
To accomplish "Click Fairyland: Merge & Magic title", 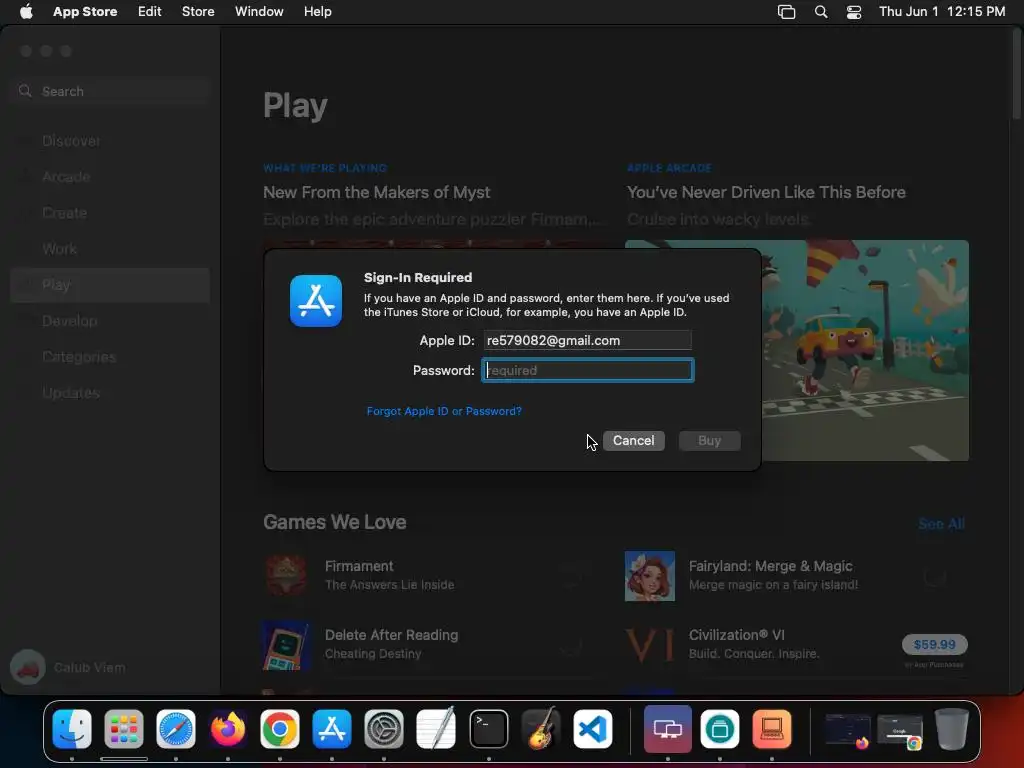I will point(771,566).
